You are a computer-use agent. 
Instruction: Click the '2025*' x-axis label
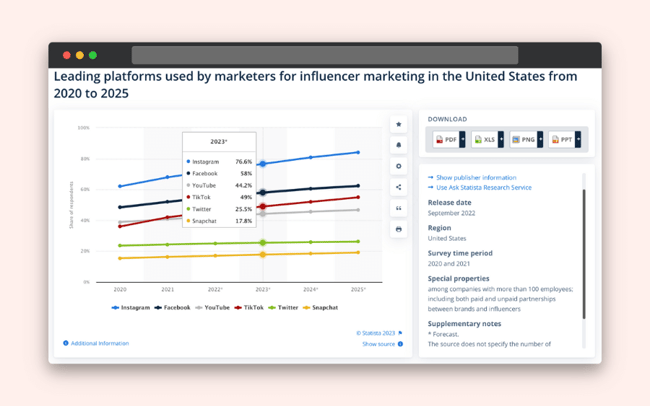358,289
